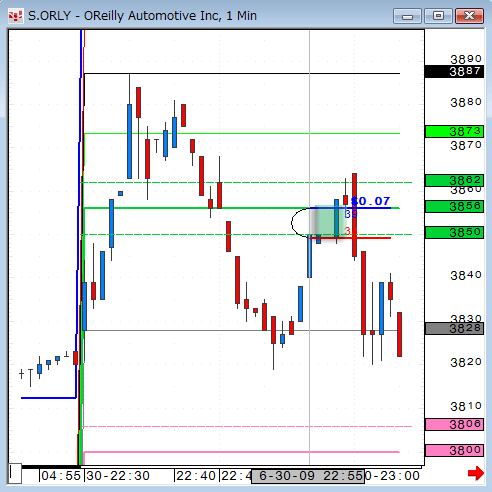Viewport: 492px width, 492px height.
Task: Select the black 3887 price label
Action: coord(454,71)
